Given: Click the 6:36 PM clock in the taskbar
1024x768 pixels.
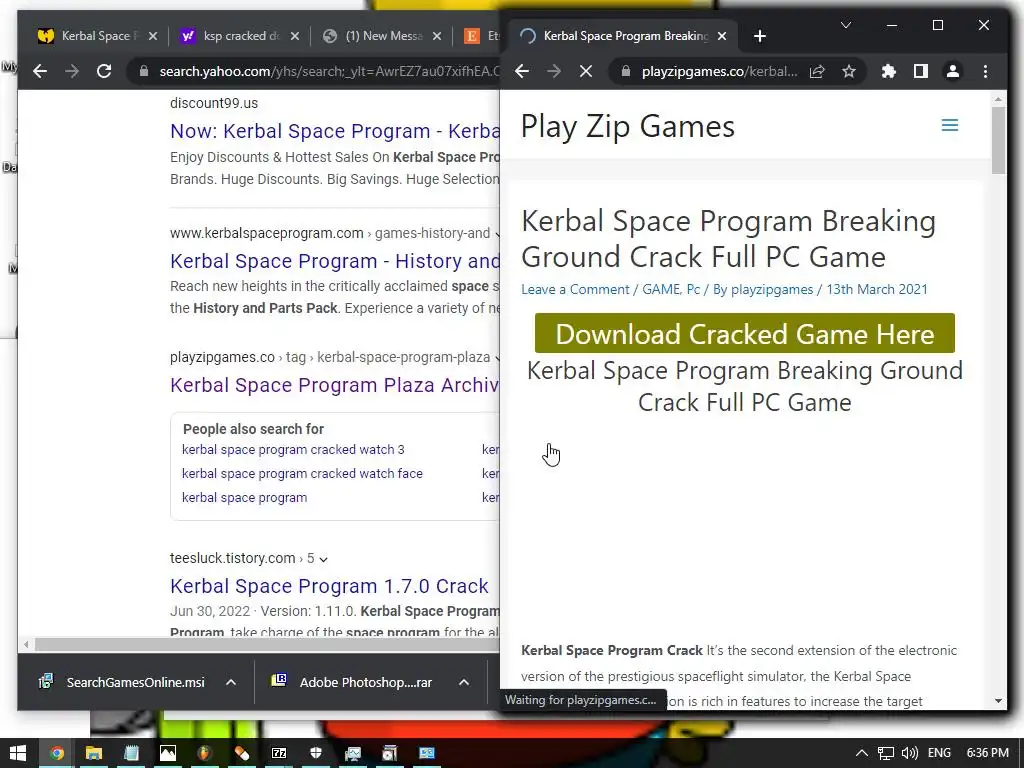Looking at the screenshot, I should [x=987, y=753].
